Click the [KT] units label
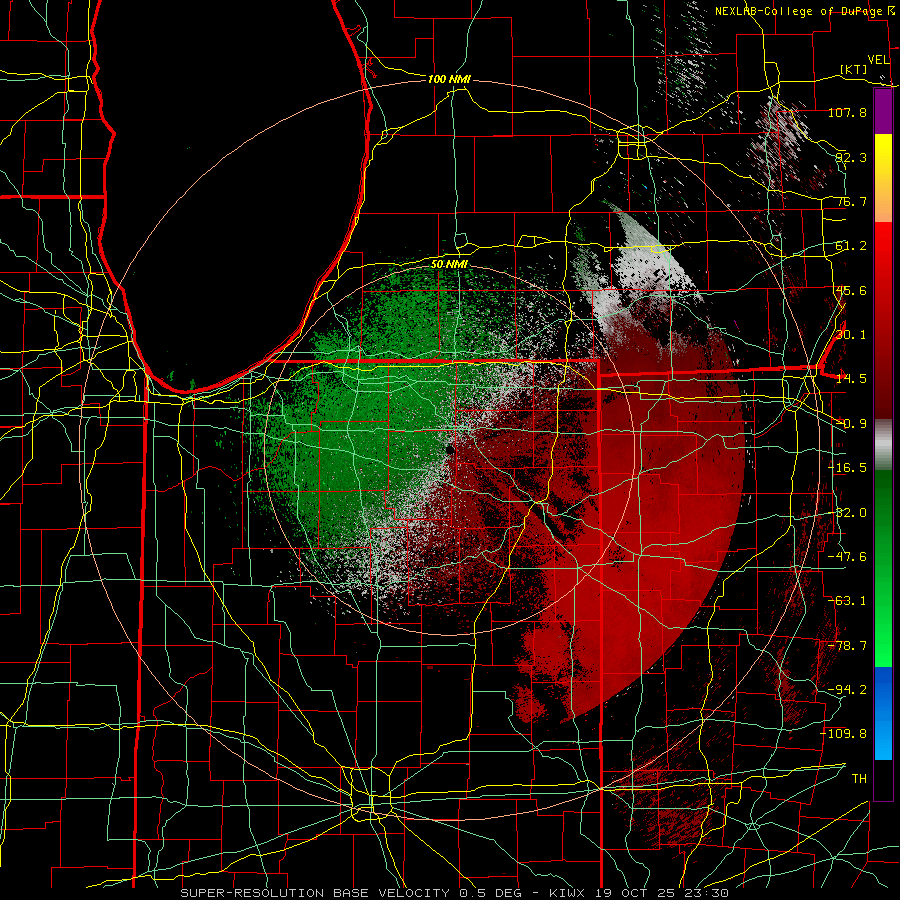 (x=854, y=69)
